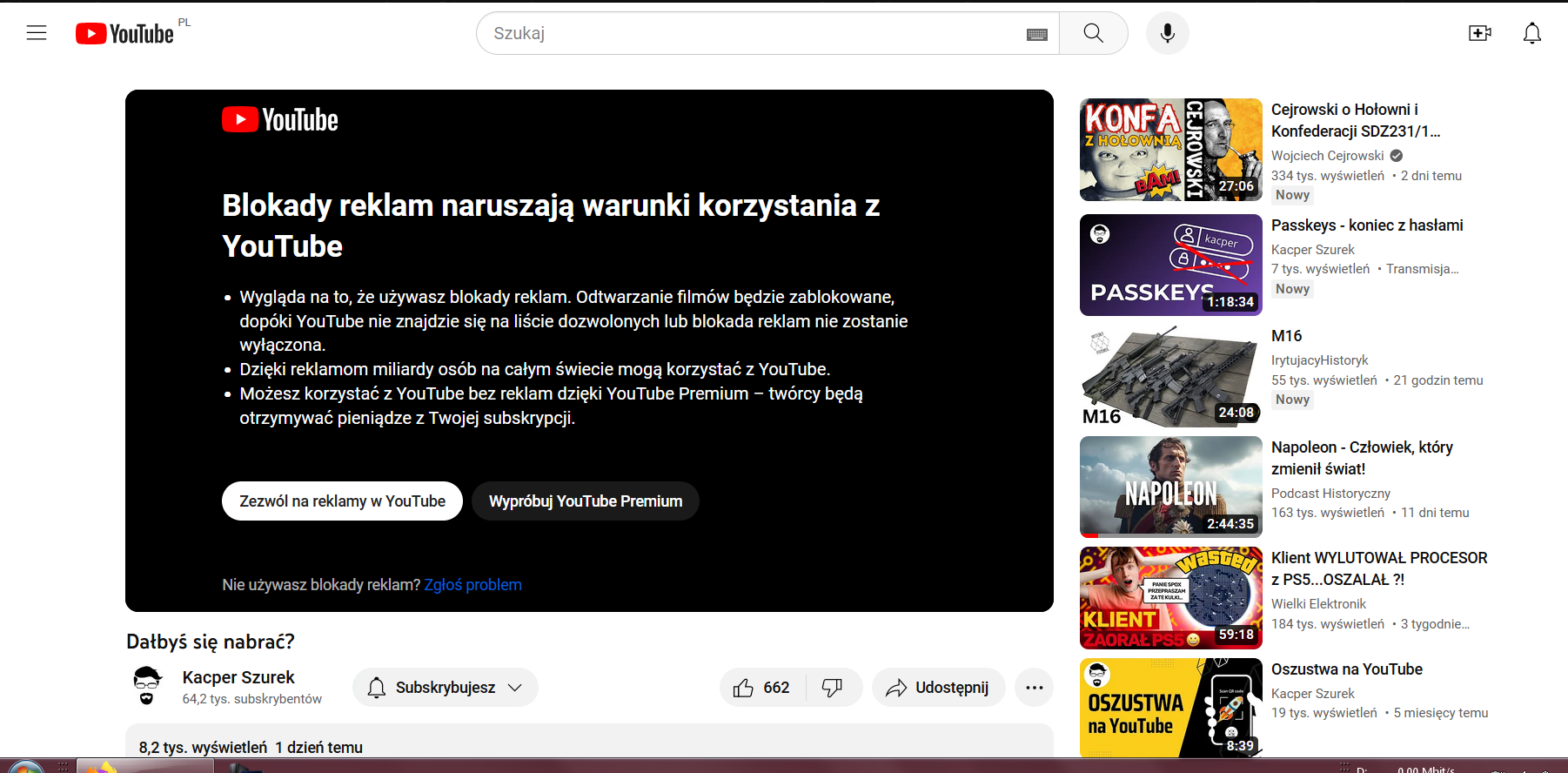Open Klient zaorał PS5 thumbnail
Viewport: 1568px width, 773px height.
1171,598
